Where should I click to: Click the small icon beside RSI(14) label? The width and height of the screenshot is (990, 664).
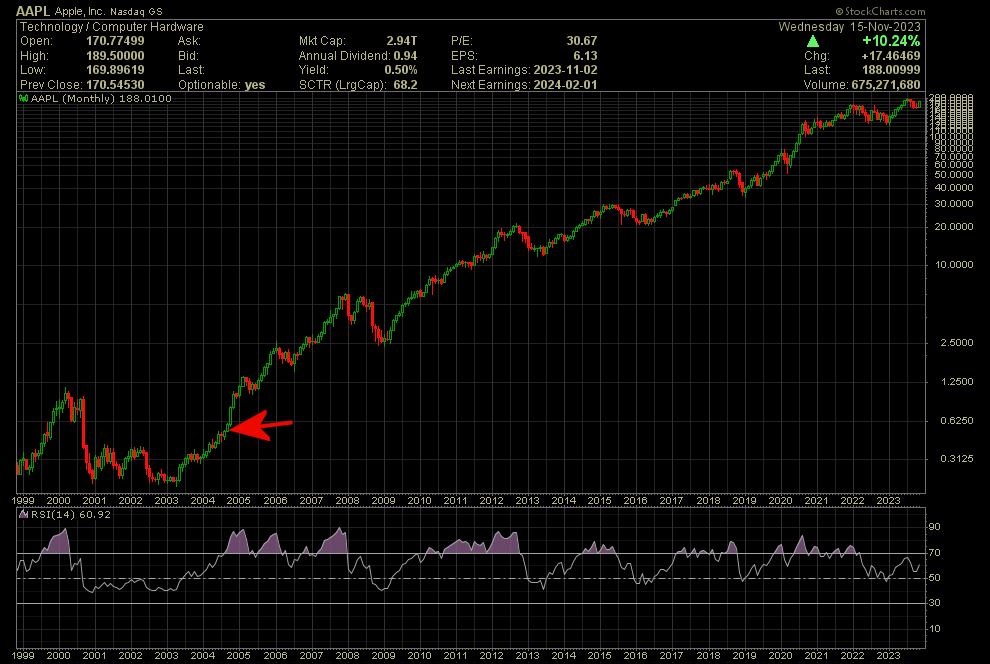pos(23,514)
